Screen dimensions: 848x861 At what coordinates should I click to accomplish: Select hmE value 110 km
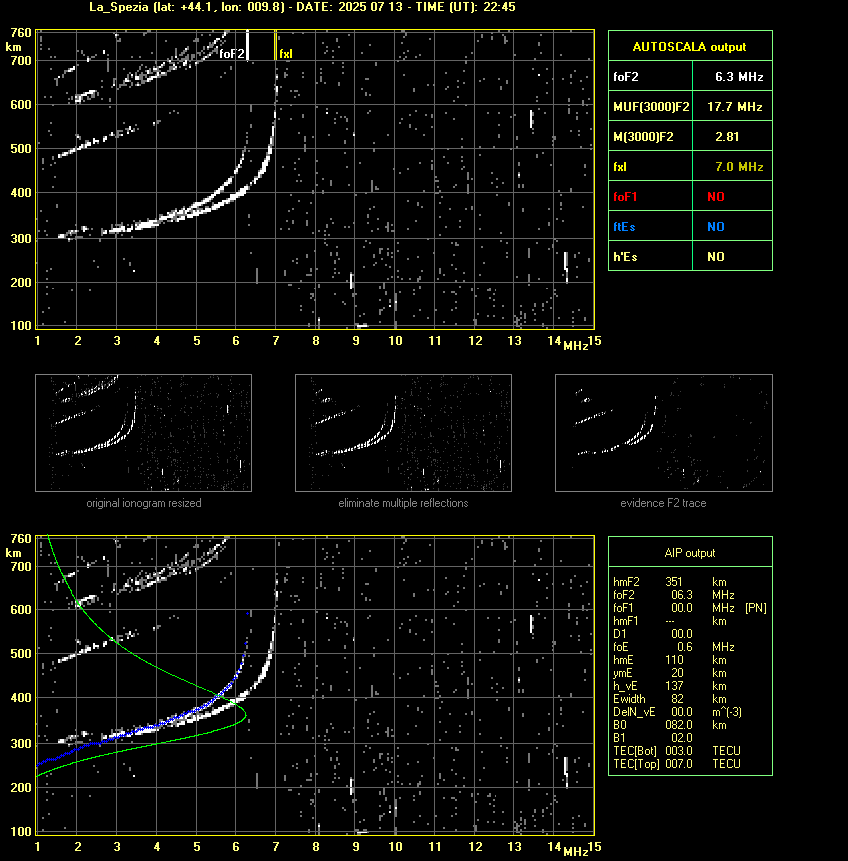point(696,660)
